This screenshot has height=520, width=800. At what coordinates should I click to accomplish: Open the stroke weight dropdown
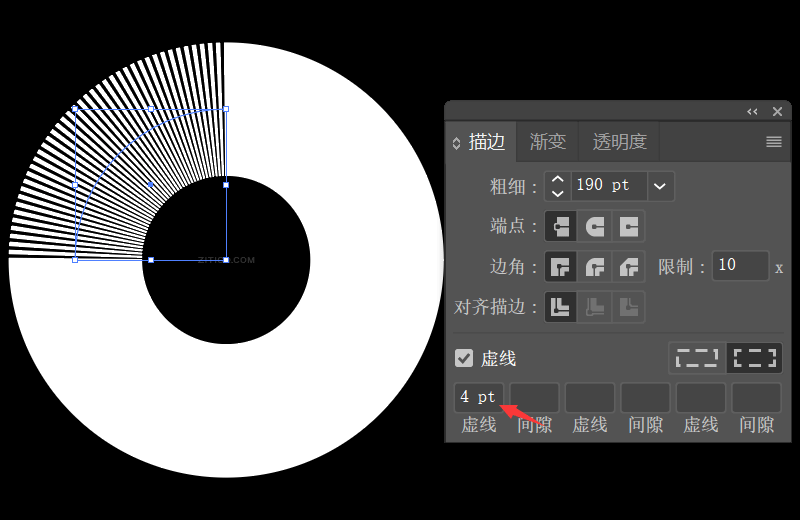659,185
